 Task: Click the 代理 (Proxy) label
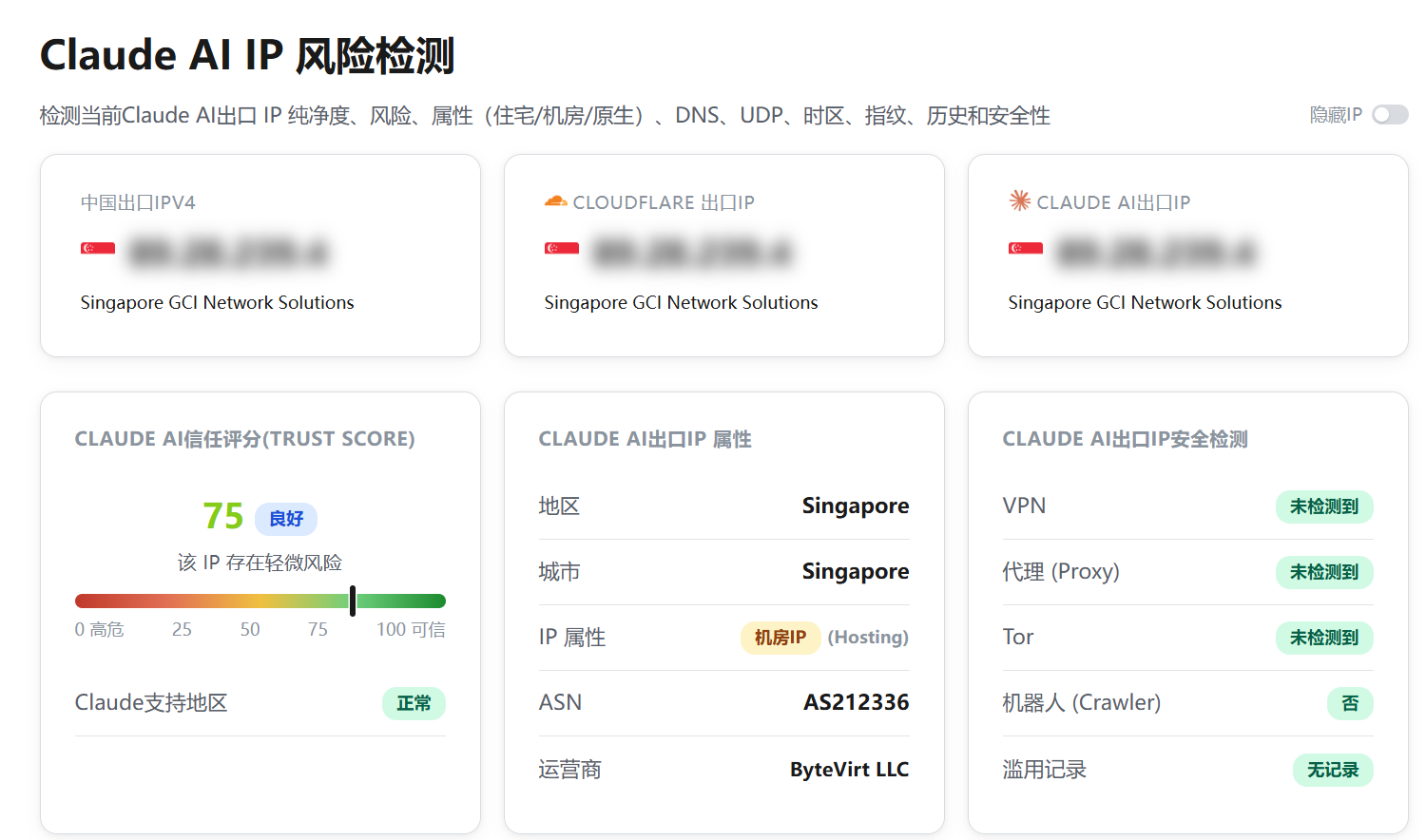1061,572
